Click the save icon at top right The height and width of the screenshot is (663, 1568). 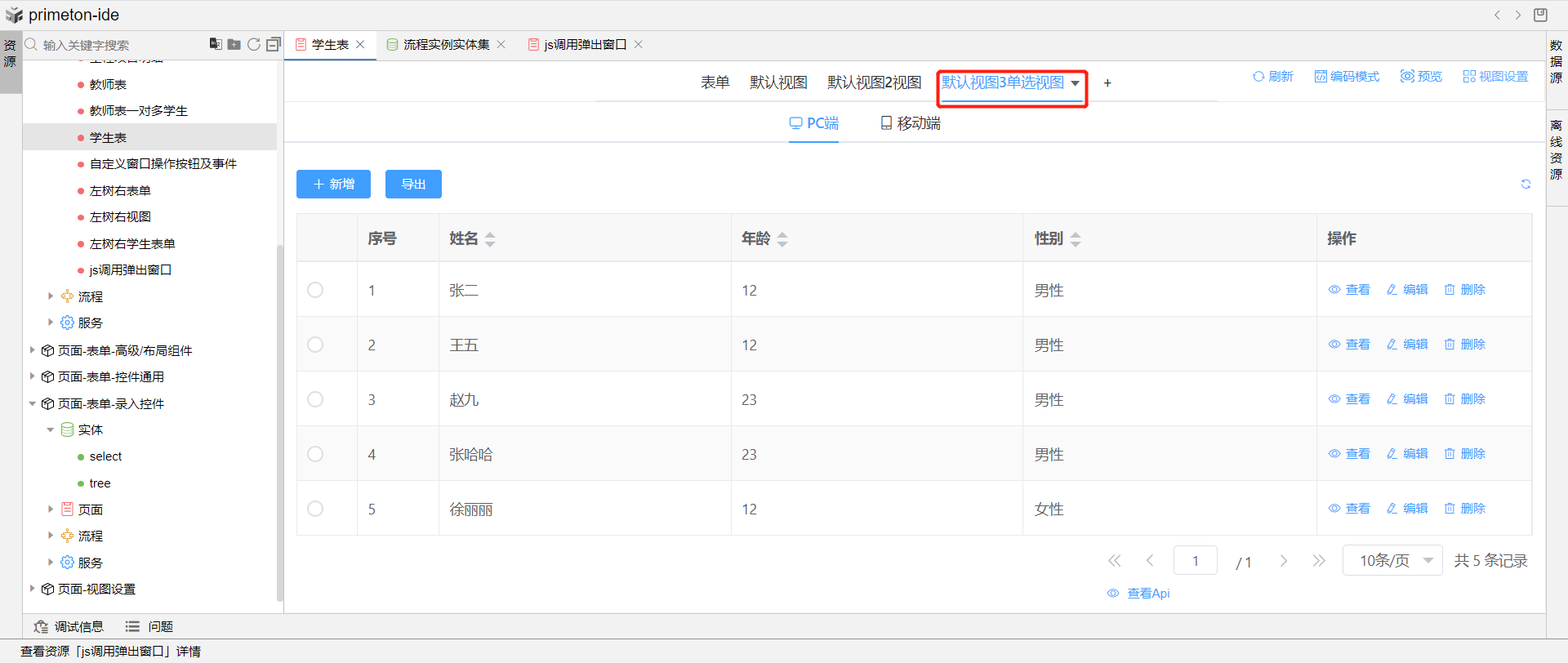click(1540, 15)
